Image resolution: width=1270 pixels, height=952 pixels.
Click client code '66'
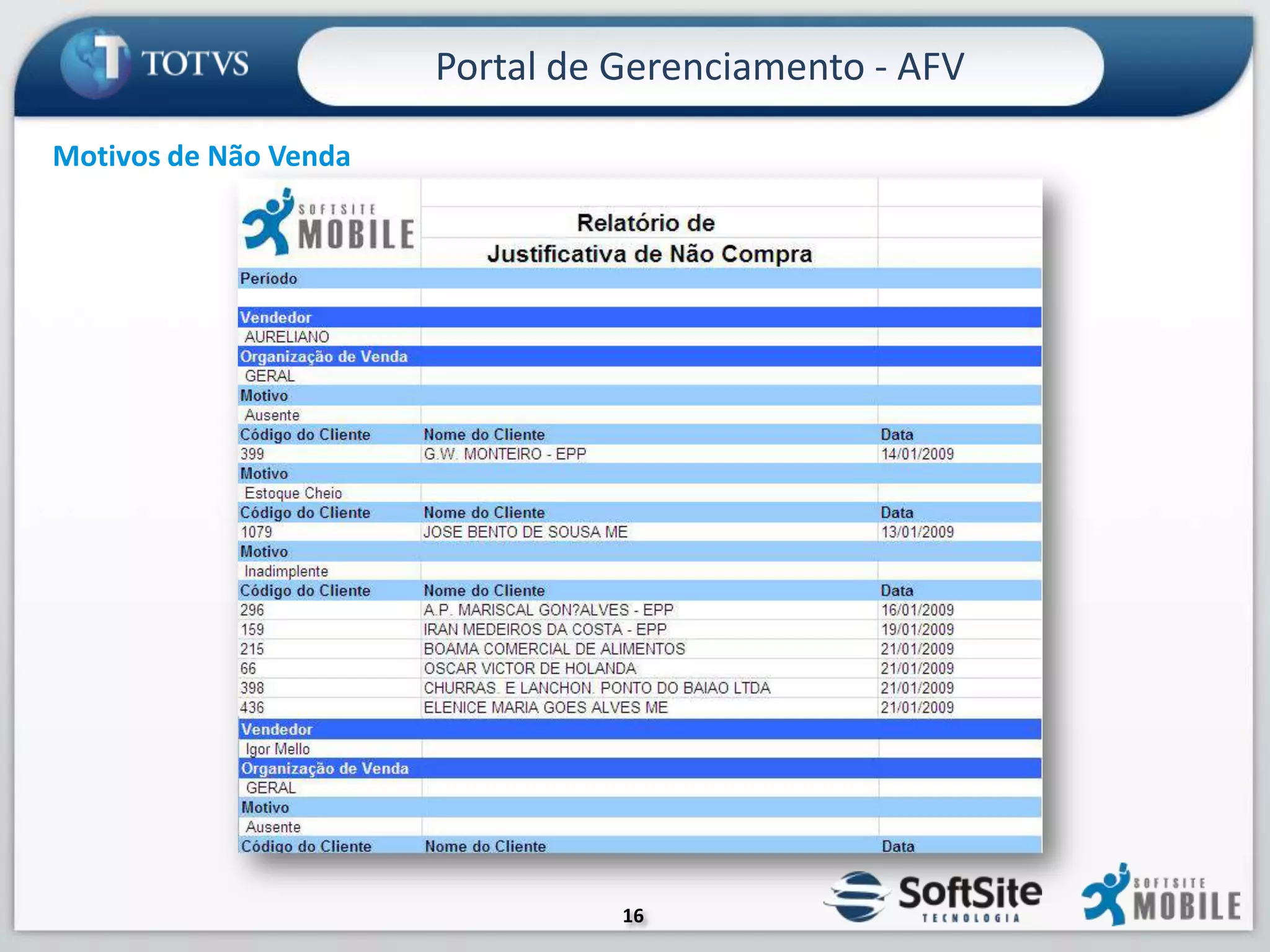point(248,668)
